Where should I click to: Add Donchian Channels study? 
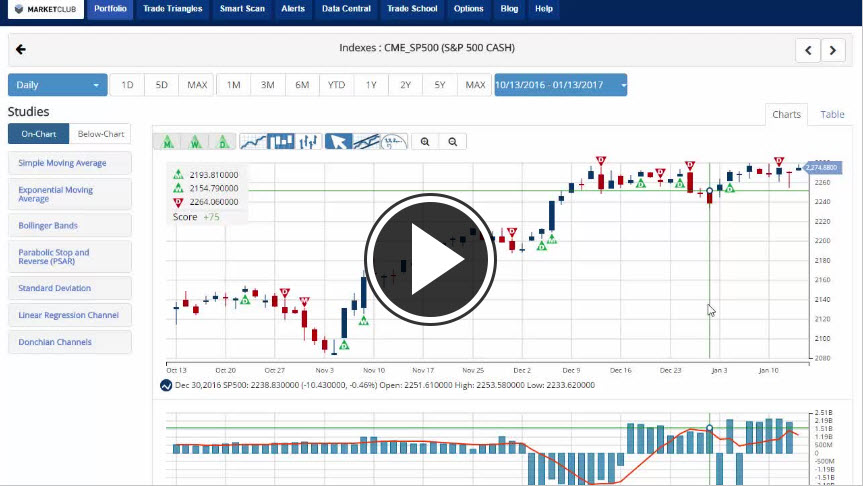point(70,342)
